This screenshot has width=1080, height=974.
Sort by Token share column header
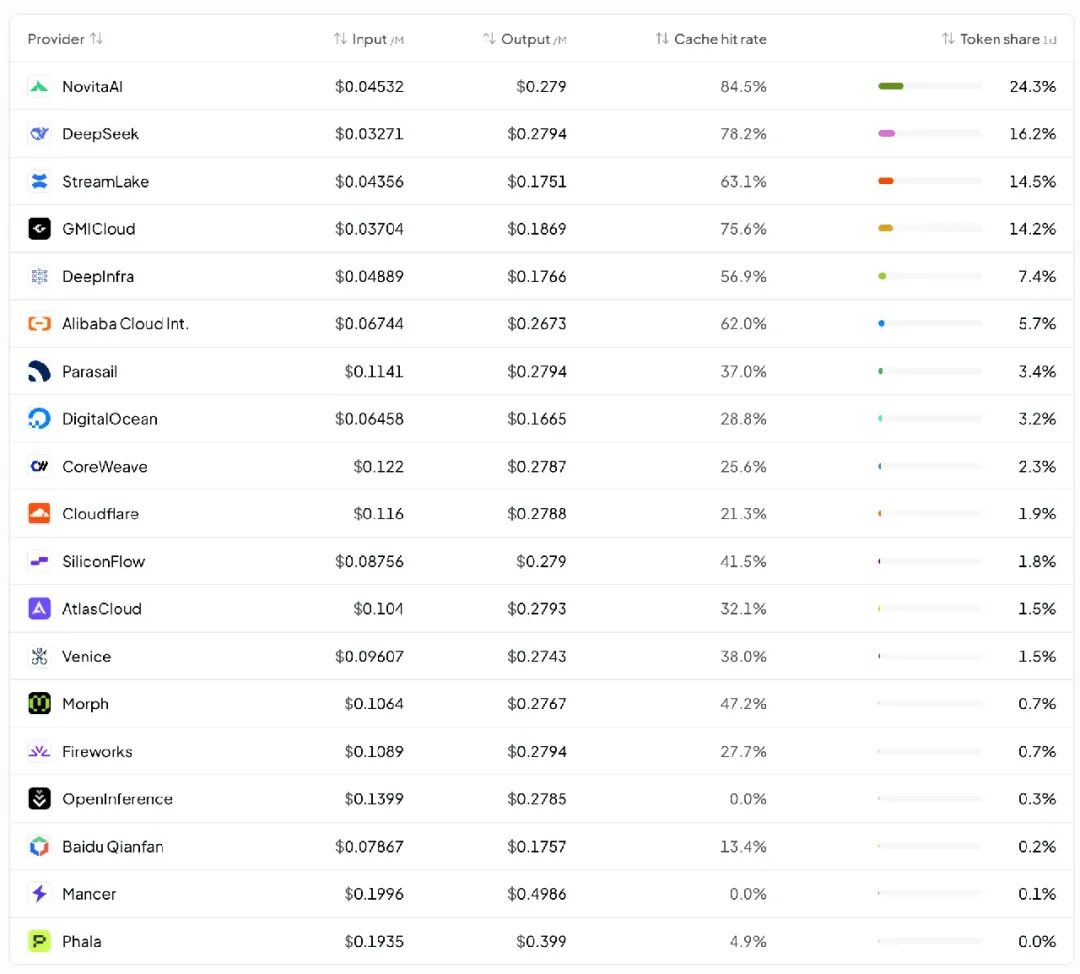pos(999,39)
